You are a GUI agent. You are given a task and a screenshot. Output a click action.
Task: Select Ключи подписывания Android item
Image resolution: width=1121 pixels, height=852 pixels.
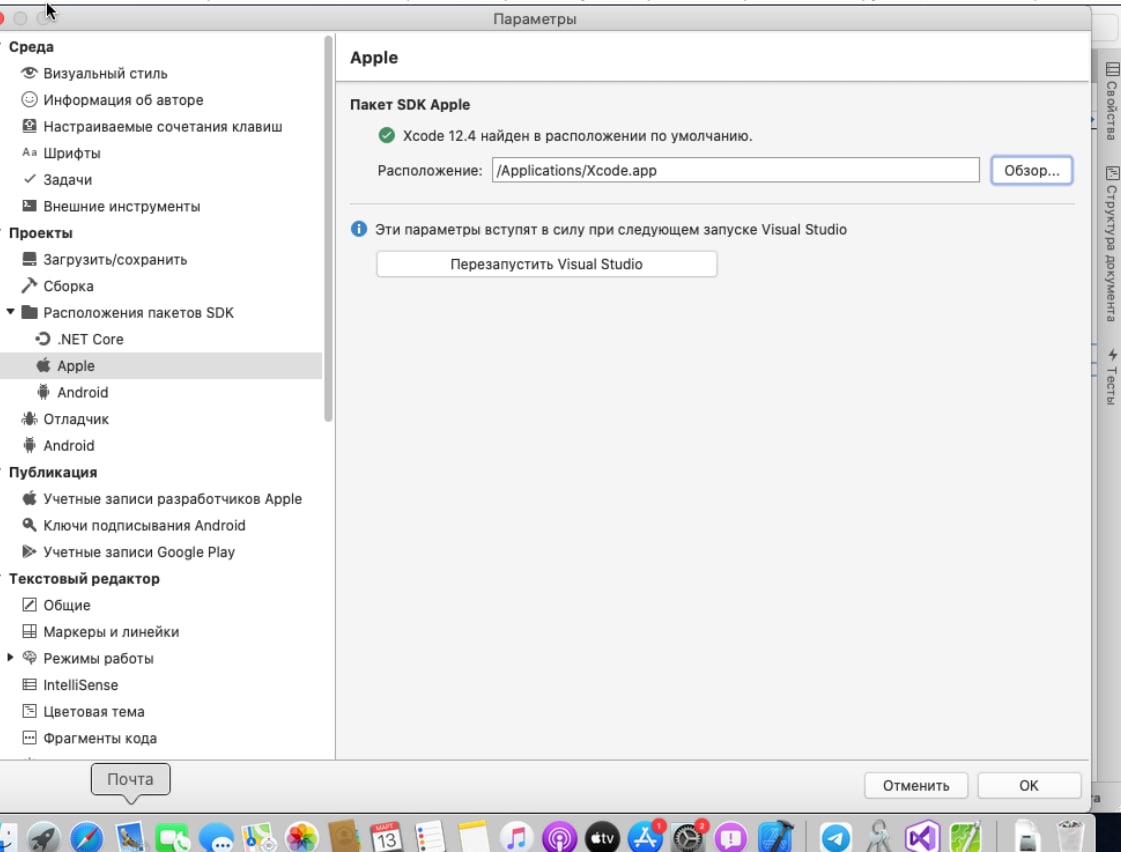144,525
